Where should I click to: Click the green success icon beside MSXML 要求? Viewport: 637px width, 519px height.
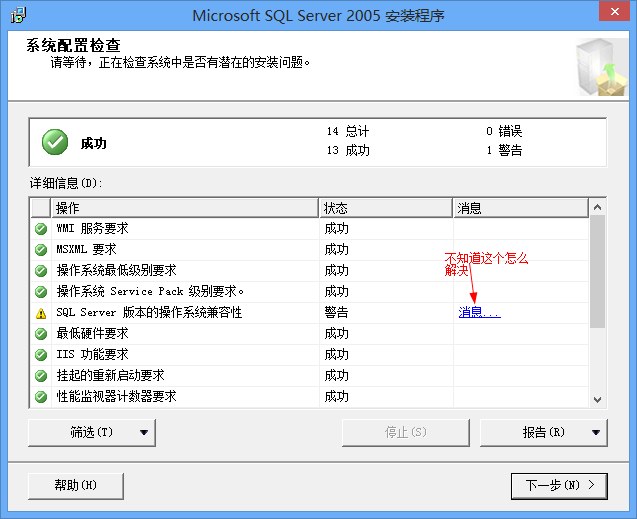[x=41, y=250]
